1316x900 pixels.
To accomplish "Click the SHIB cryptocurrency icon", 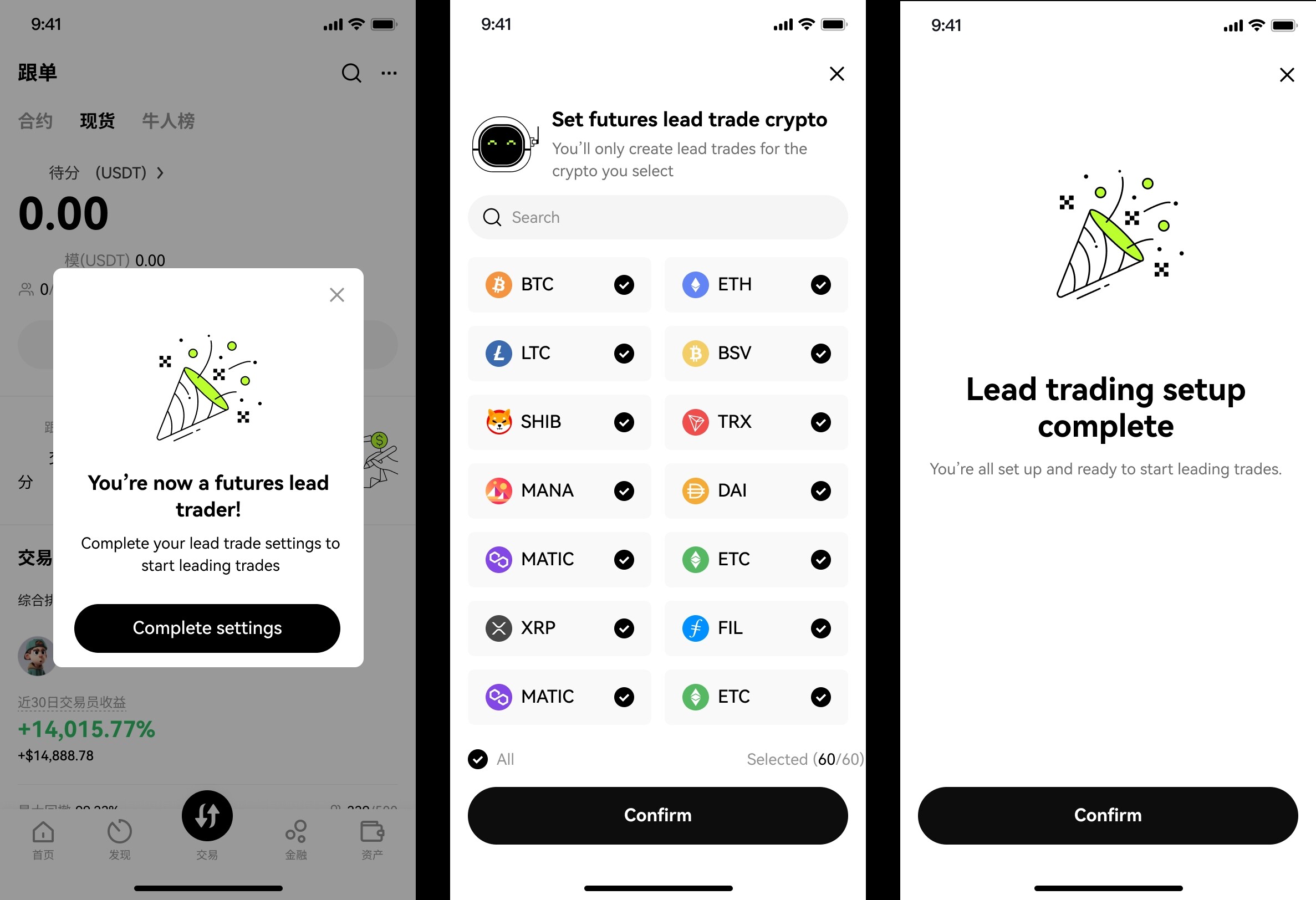I will pyautogui.click(x=498, y=421).
